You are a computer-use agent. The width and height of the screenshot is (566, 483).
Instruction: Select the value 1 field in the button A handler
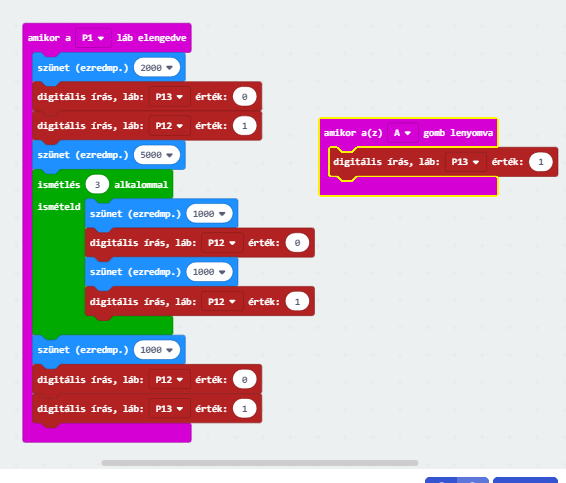pos(540,162)
